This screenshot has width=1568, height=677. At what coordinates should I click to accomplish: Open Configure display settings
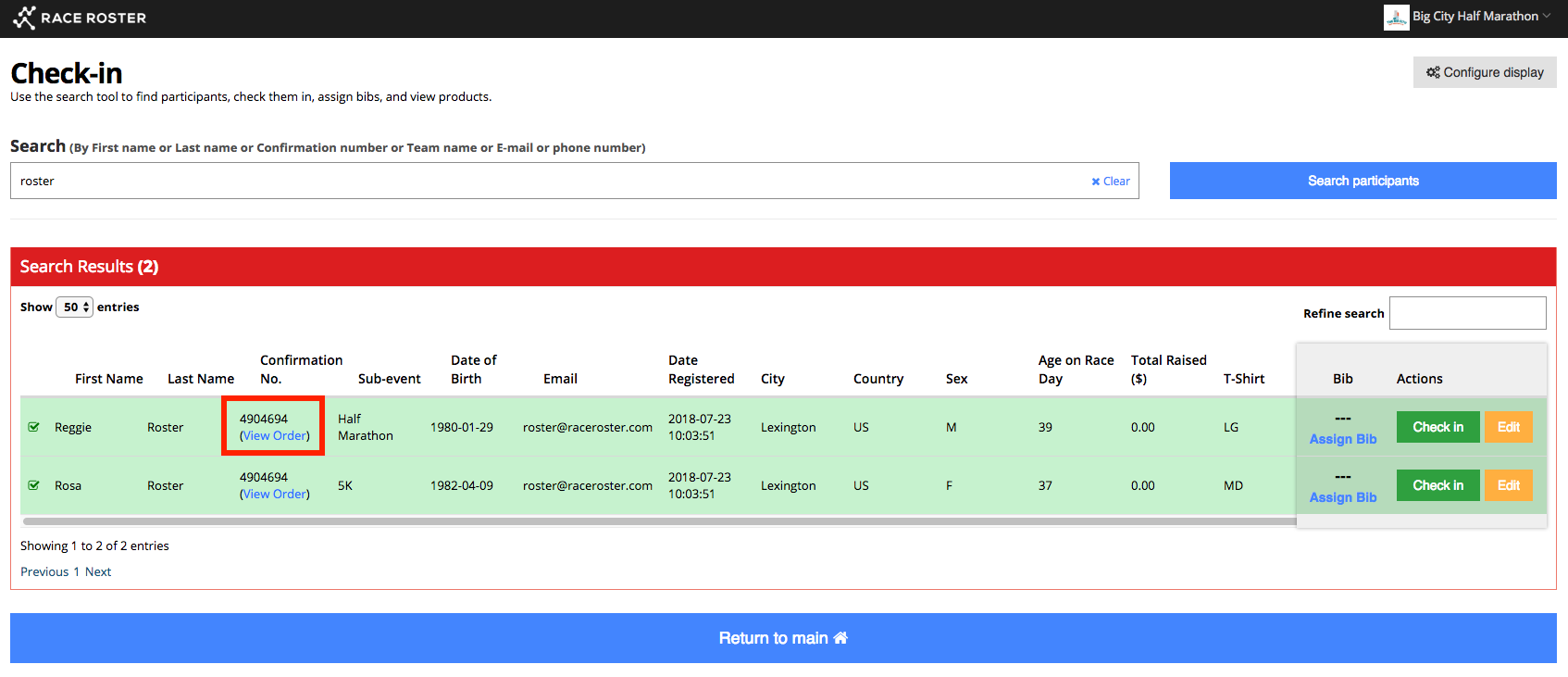coord(1485,72)
